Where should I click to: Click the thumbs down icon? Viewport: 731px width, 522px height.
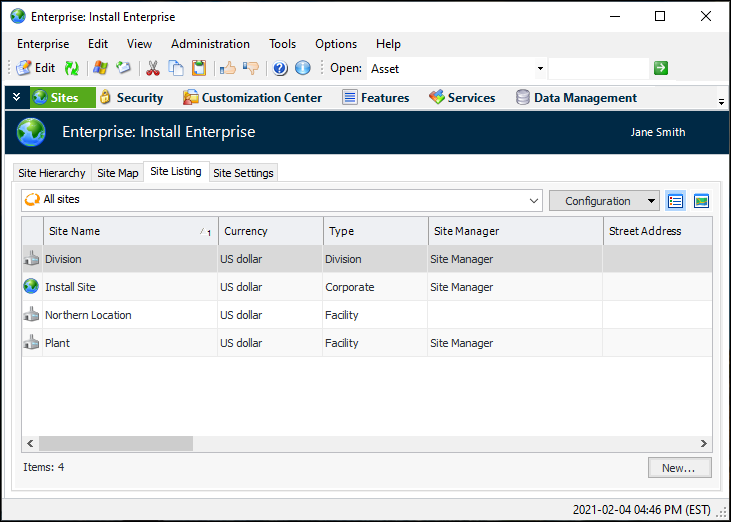(250, 68)
